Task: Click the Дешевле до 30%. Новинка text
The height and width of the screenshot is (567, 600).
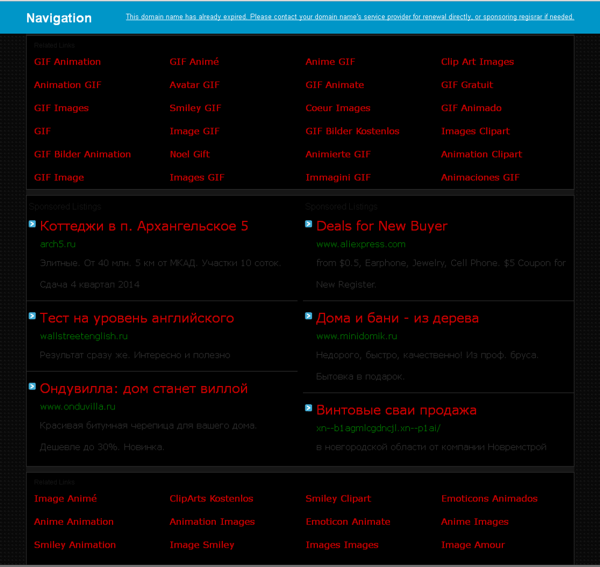Action: coord(102,447)
